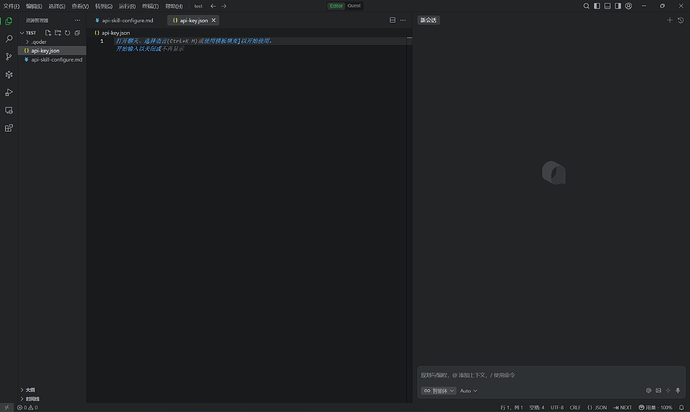690x412 pixels.
Task: Click the split editor icon
Action: coord(392,20)
